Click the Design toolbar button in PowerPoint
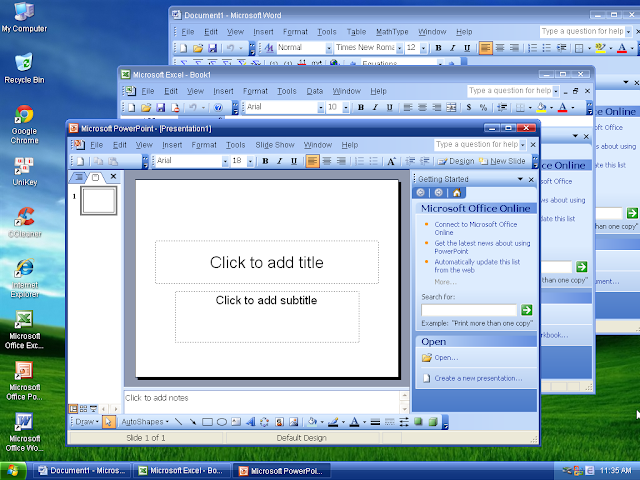 [456, 161]
